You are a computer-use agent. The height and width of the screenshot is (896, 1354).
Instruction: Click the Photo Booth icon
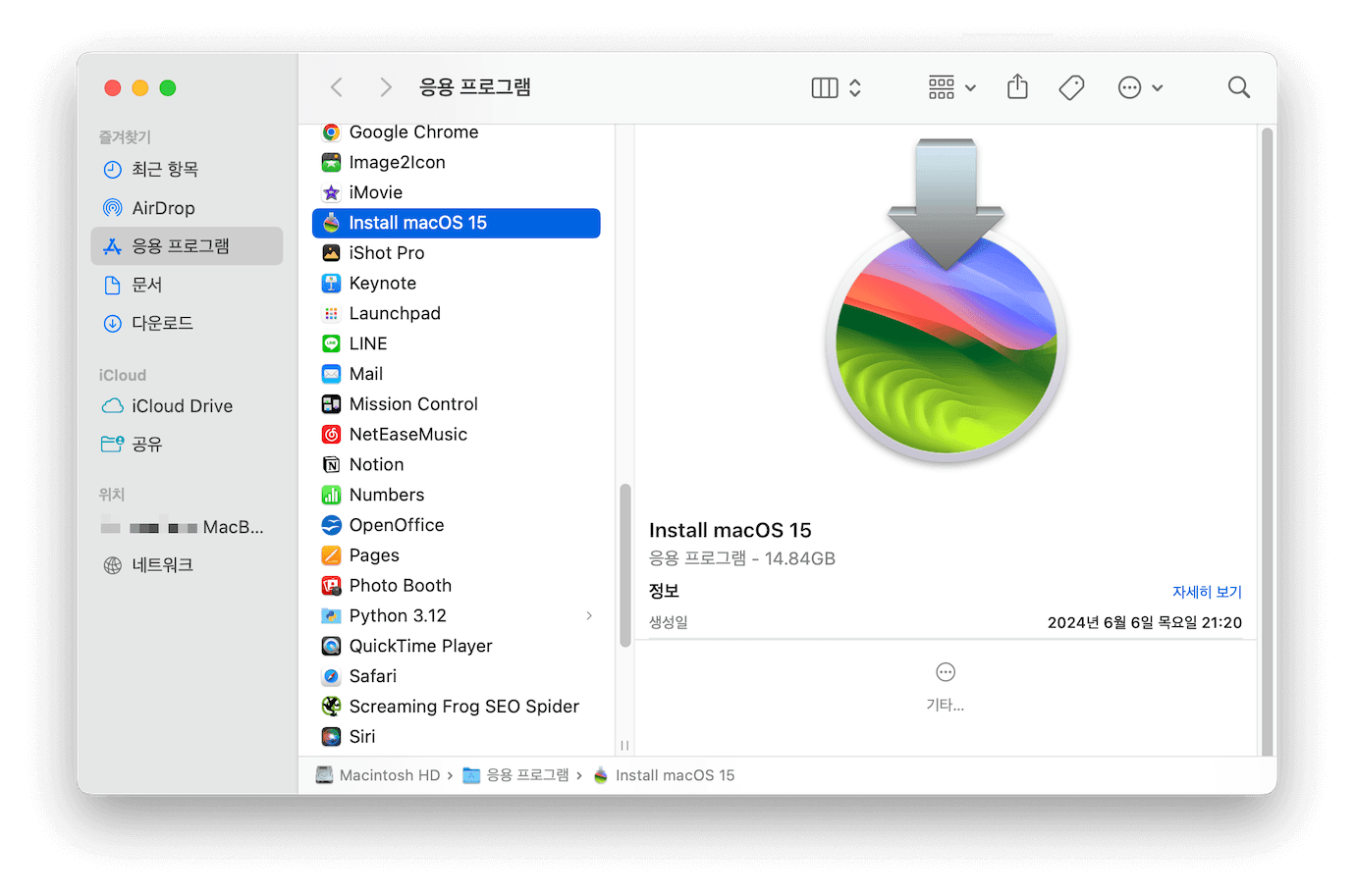[x=332, y=586]
